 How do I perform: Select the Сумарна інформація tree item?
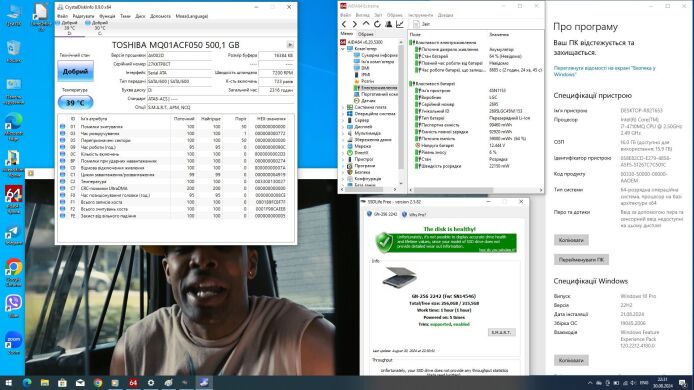[375, 55]
